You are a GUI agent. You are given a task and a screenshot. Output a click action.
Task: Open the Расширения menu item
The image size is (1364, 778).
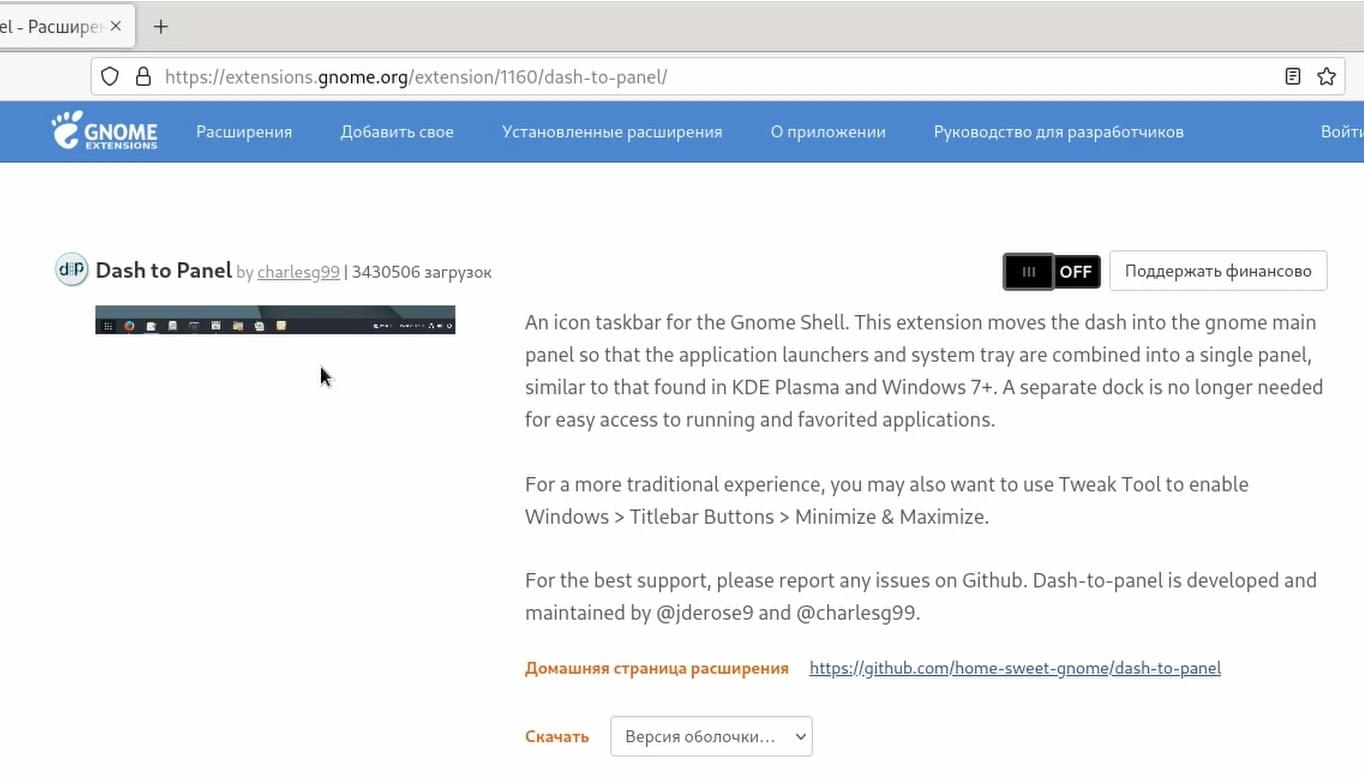[x=244, y=132]
